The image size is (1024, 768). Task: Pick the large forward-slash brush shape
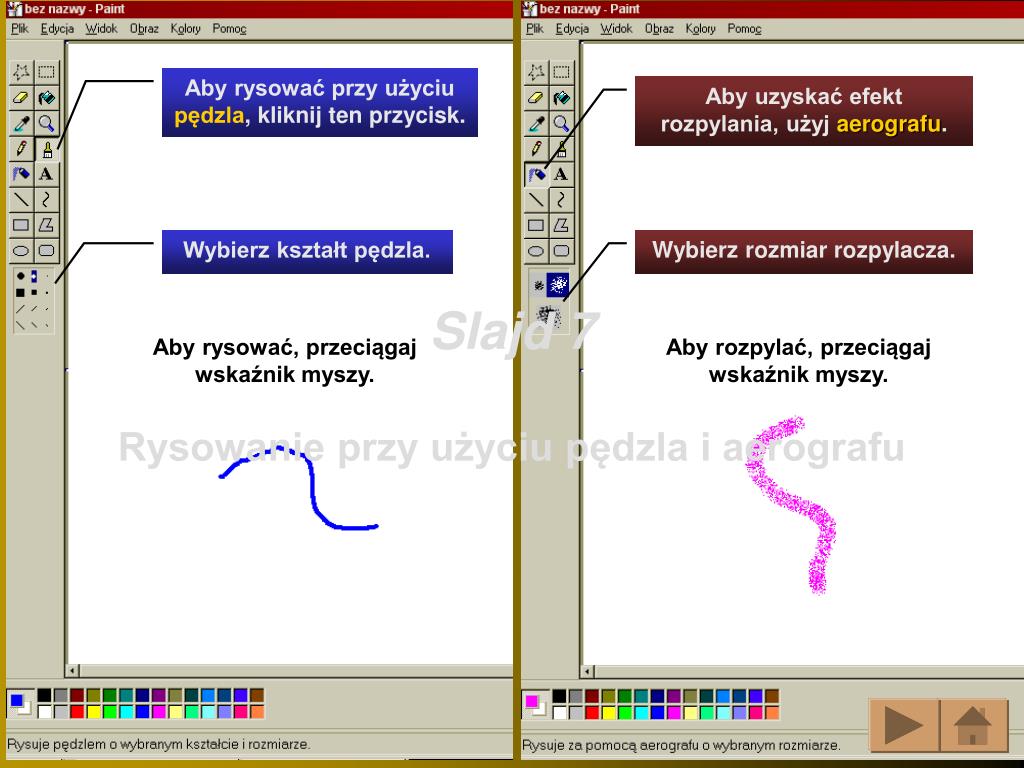[20, 308]
